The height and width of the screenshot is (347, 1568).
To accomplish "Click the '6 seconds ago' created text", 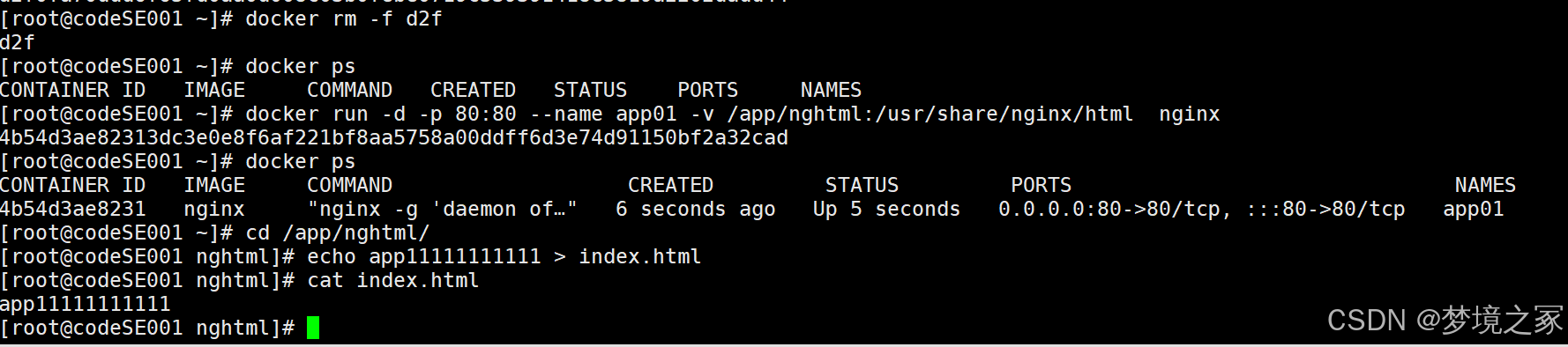I will (695, 210).
